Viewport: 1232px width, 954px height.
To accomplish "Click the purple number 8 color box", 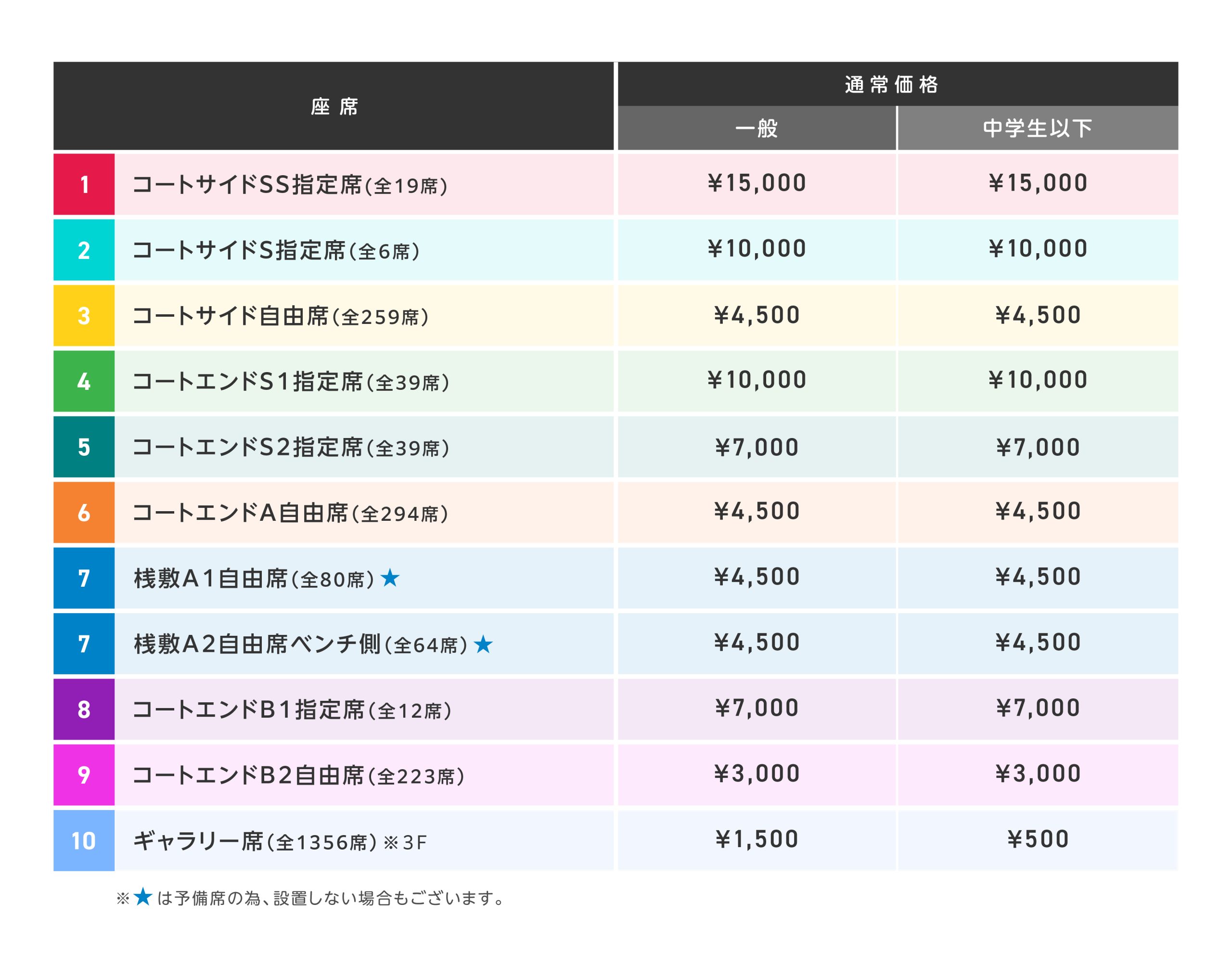I will [84, 709].
